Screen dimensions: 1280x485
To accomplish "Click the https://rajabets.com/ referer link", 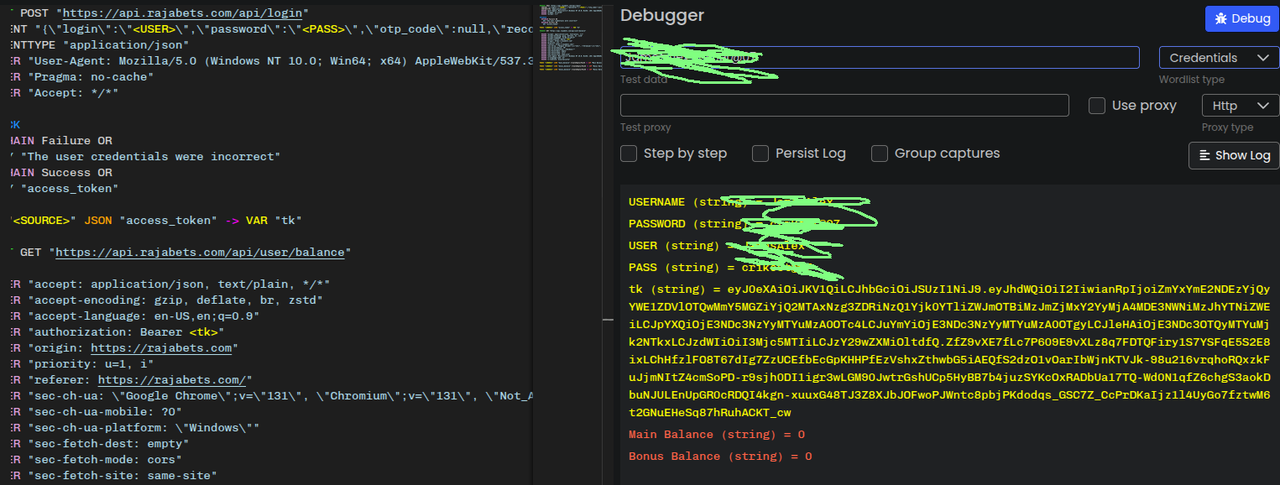I will [170, 379].
